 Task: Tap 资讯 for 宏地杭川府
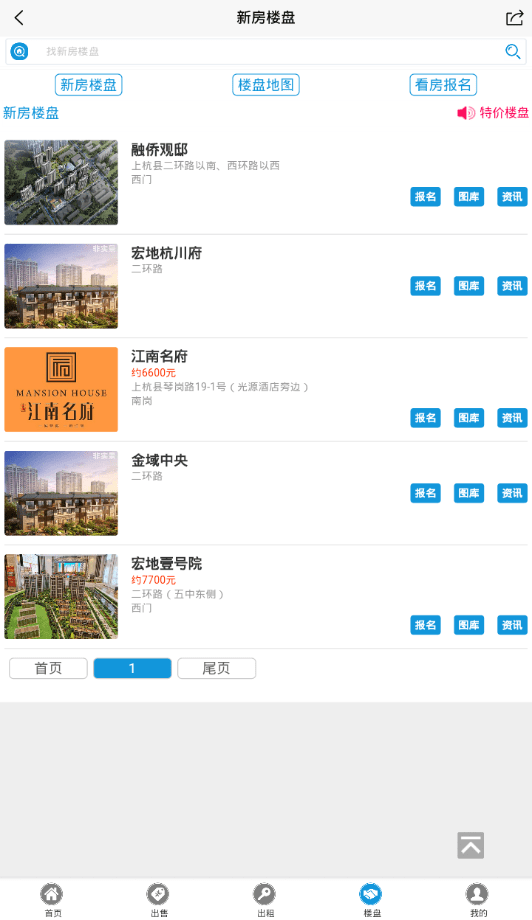[512, 286]
